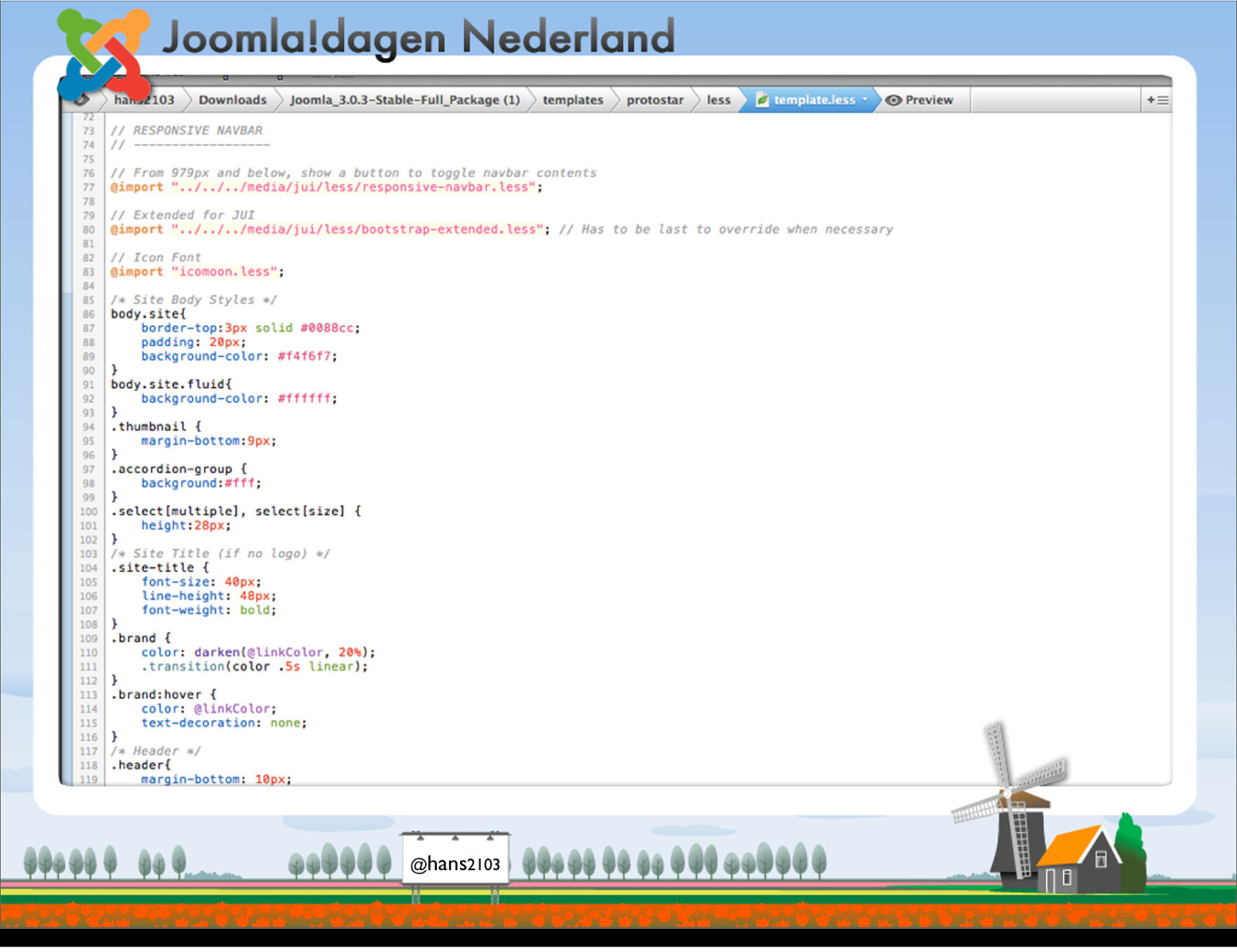Click the font-weight: bold declaration

(x=209, y=610)
